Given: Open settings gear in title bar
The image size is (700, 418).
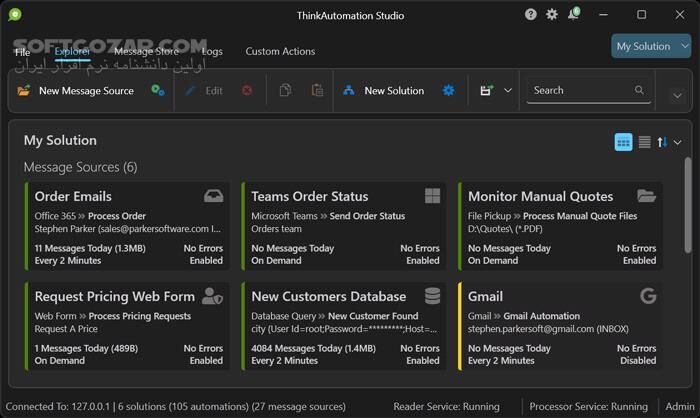Looking at the screenshot, I should [x=552, y=15].
